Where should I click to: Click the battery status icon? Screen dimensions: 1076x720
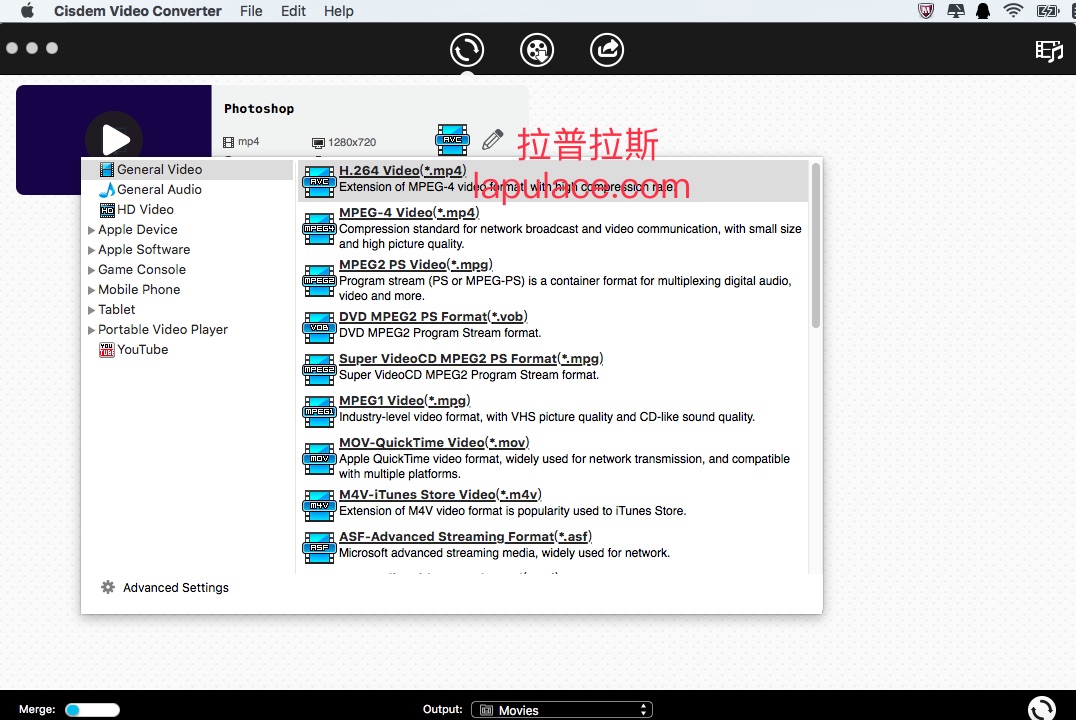click(1048, 11)
